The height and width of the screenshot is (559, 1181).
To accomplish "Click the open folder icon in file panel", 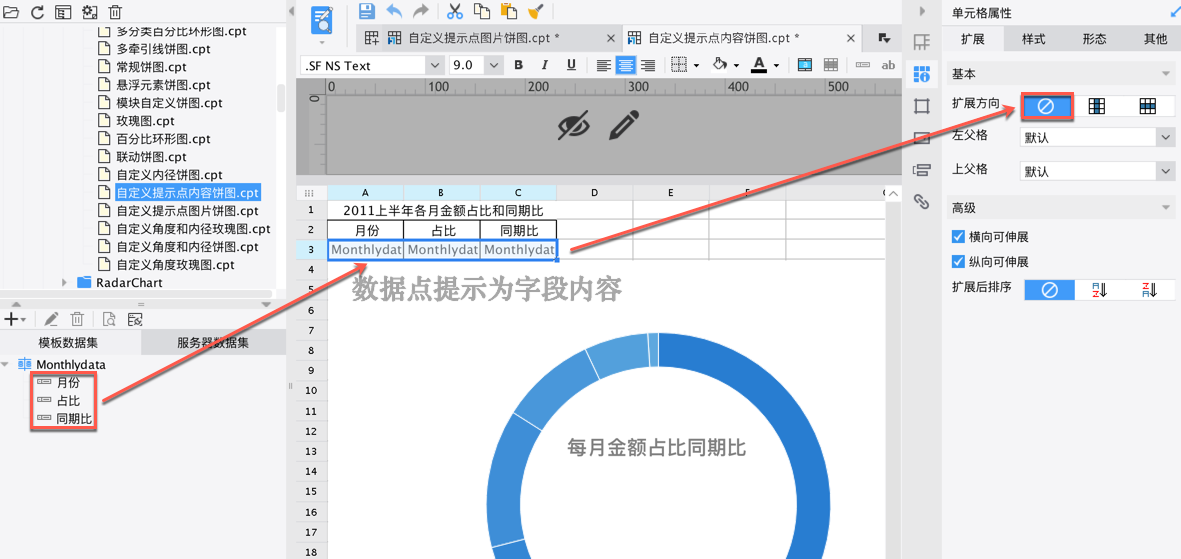I will [x=13, y=11].
